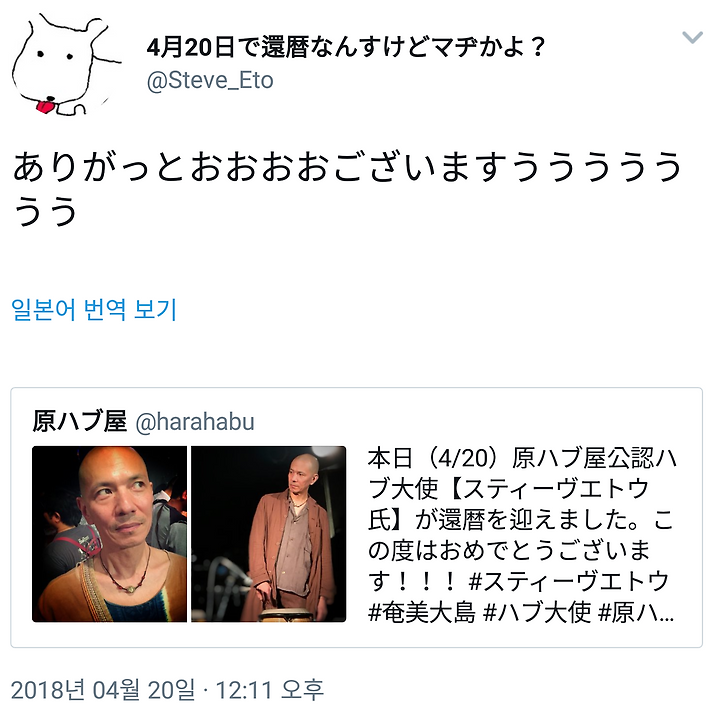Viewport: 720px width, 714px height.
Task: Open the display name starting with 4月20日
Action: click(x=345, y=48)
